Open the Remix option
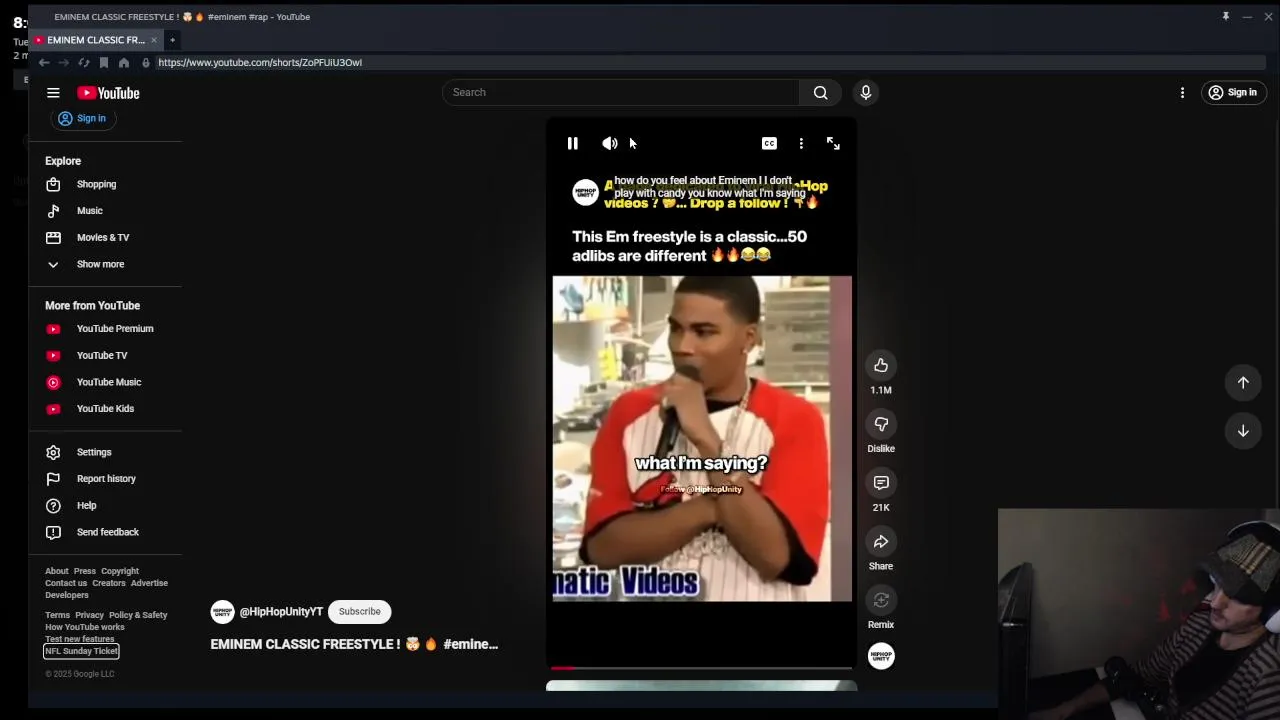This screenshot has height=720, width=1280. point(881,600)
